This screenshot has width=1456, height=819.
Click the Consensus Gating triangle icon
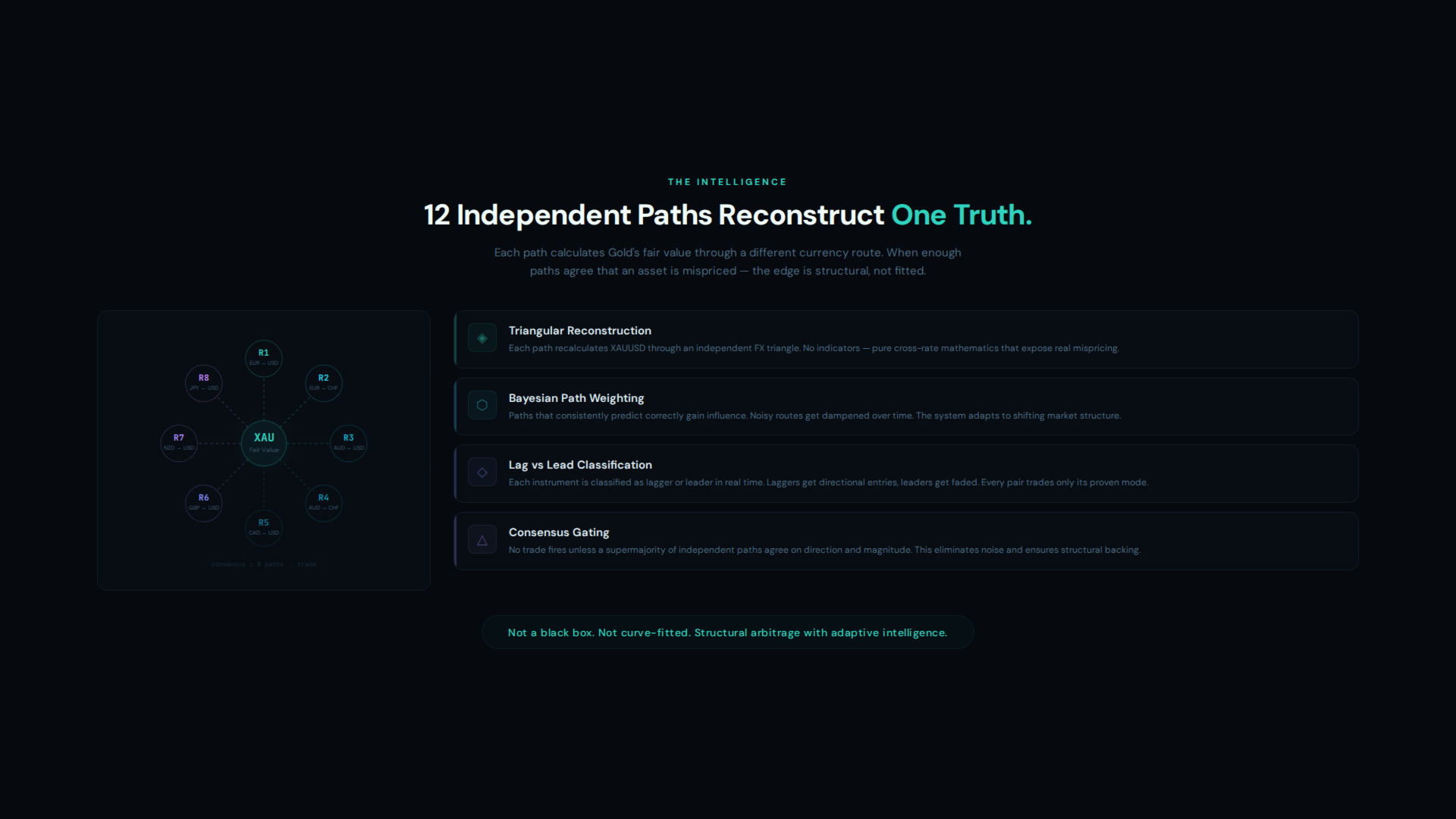[x=482, y=540]
